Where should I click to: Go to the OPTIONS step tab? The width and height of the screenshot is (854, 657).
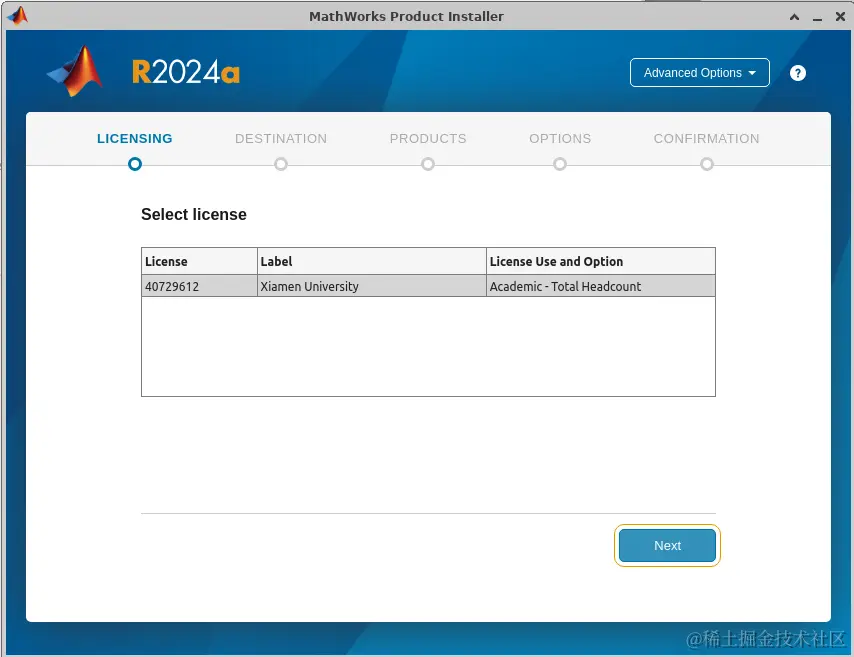[x=560, y=138]
